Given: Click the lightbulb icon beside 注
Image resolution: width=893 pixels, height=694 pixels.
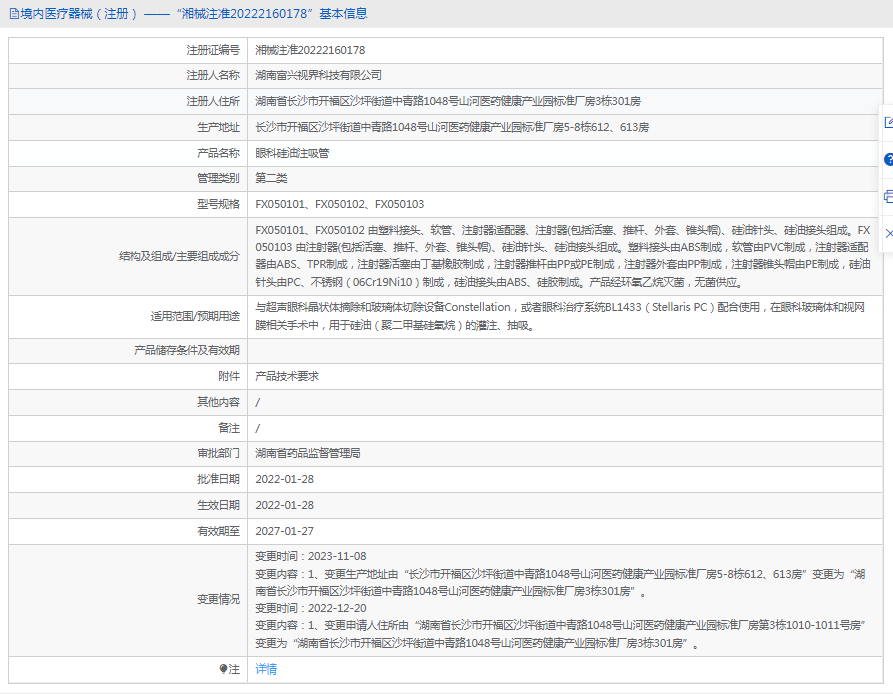Looking at the screenshot, I should 223,669.
